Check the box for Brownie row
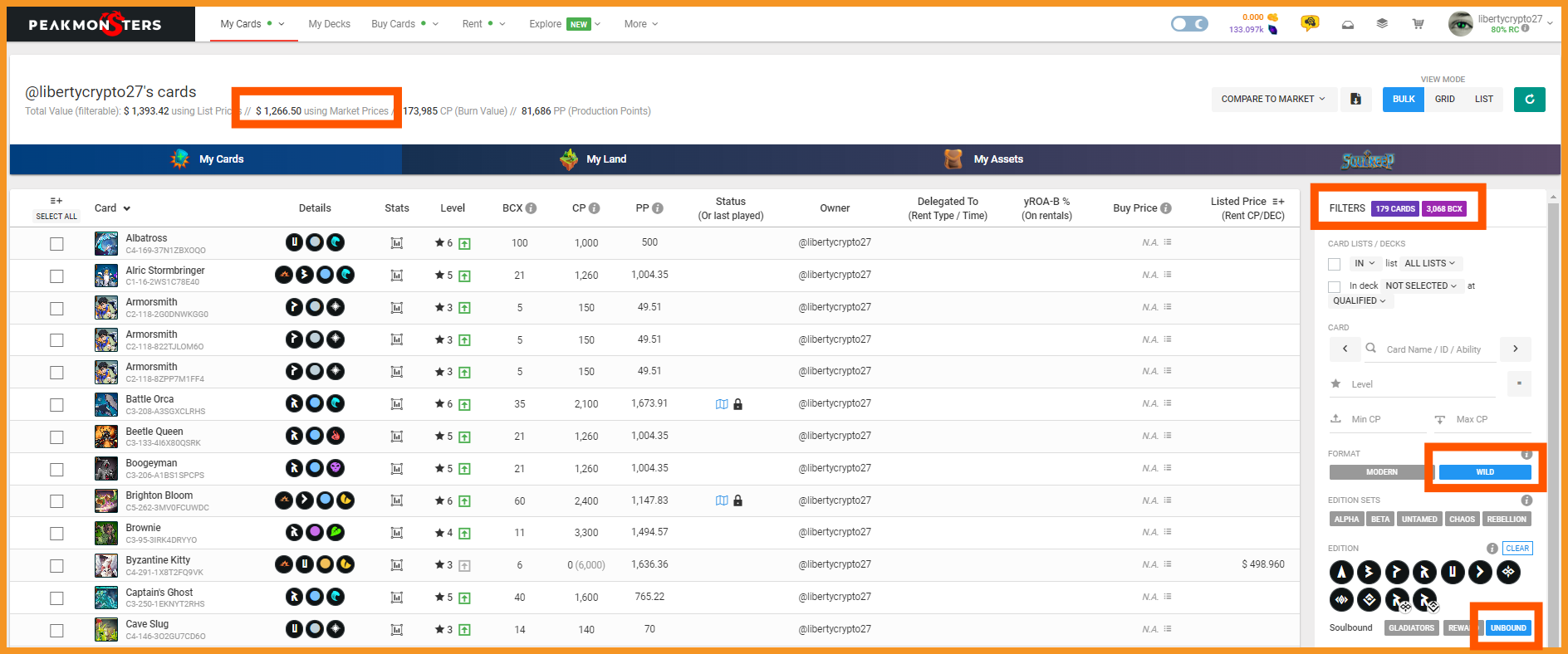This screenshot has height=654, width=1568. point(56,533)
